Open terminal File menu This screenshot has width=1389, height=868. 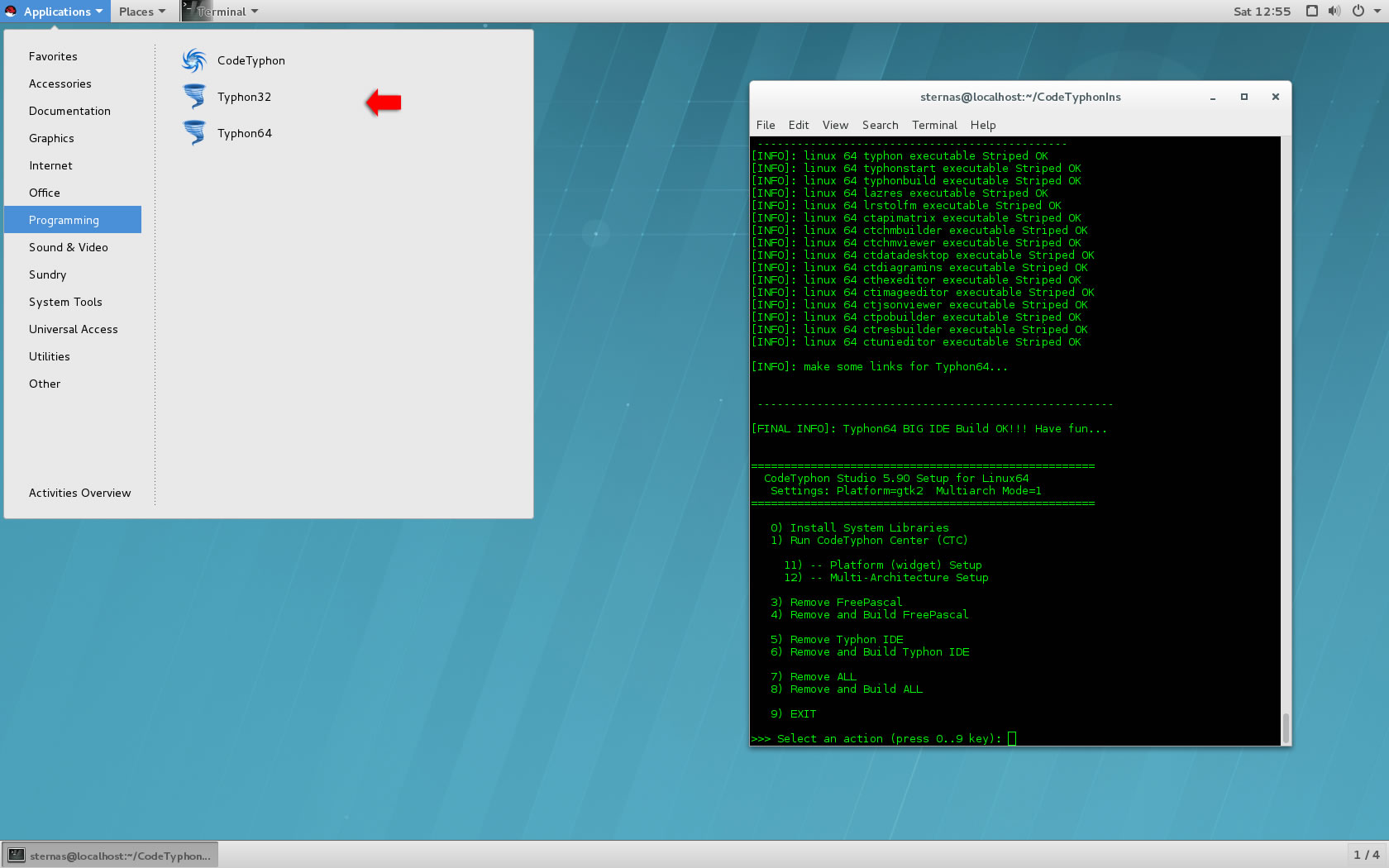766,125
